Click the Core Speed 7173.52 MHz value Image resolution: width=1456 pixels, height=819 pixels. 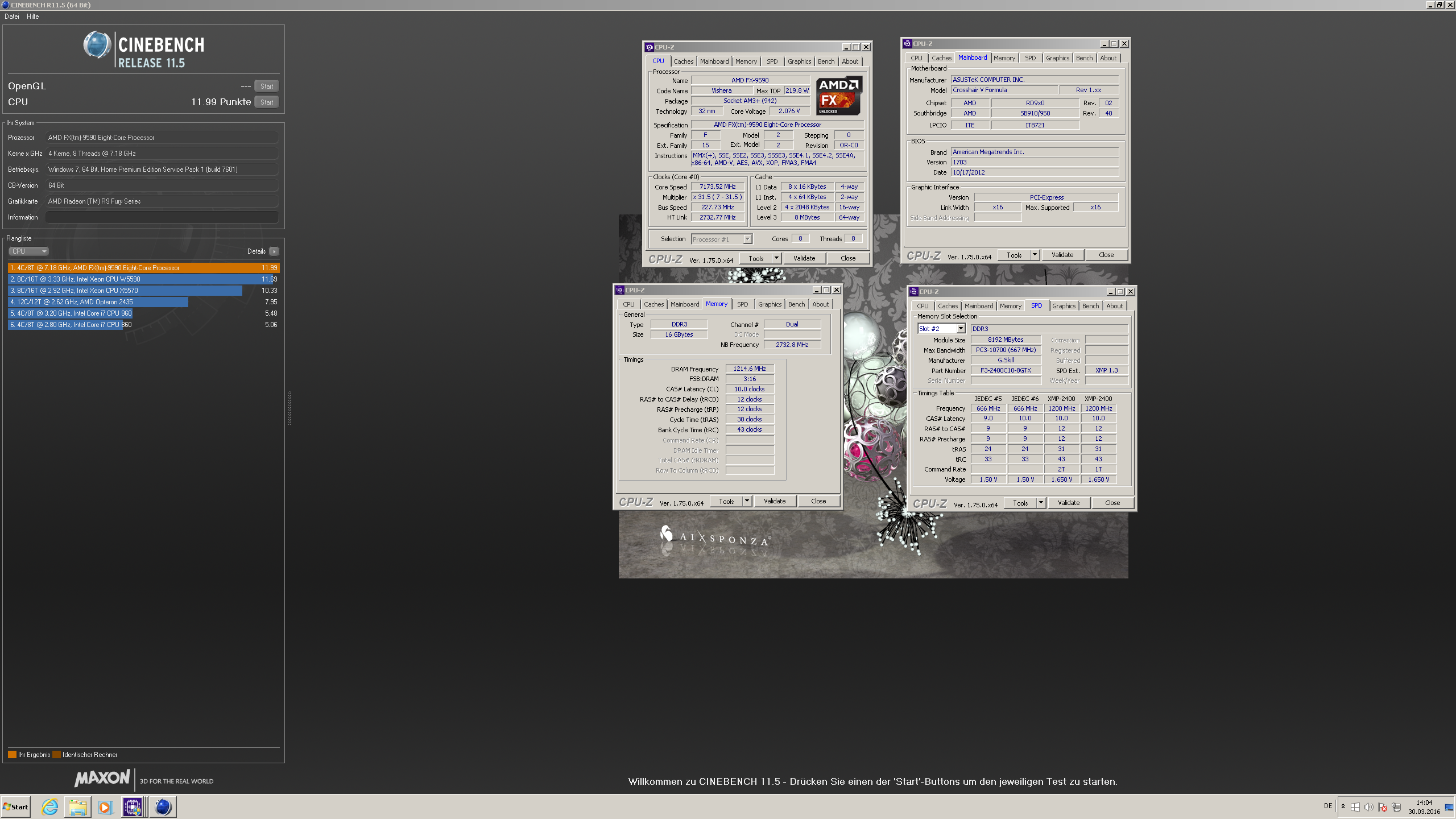pyautogui.click(x=717, y=187)
